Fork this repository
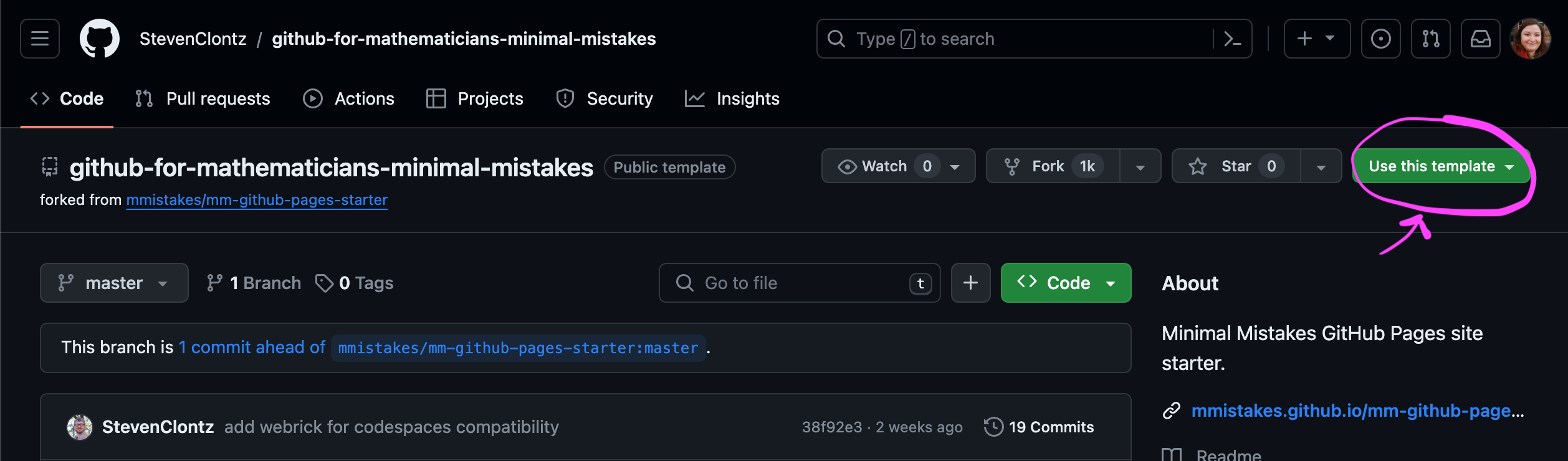This screenshot has width=1568, height=461. tap(1053, 166)
